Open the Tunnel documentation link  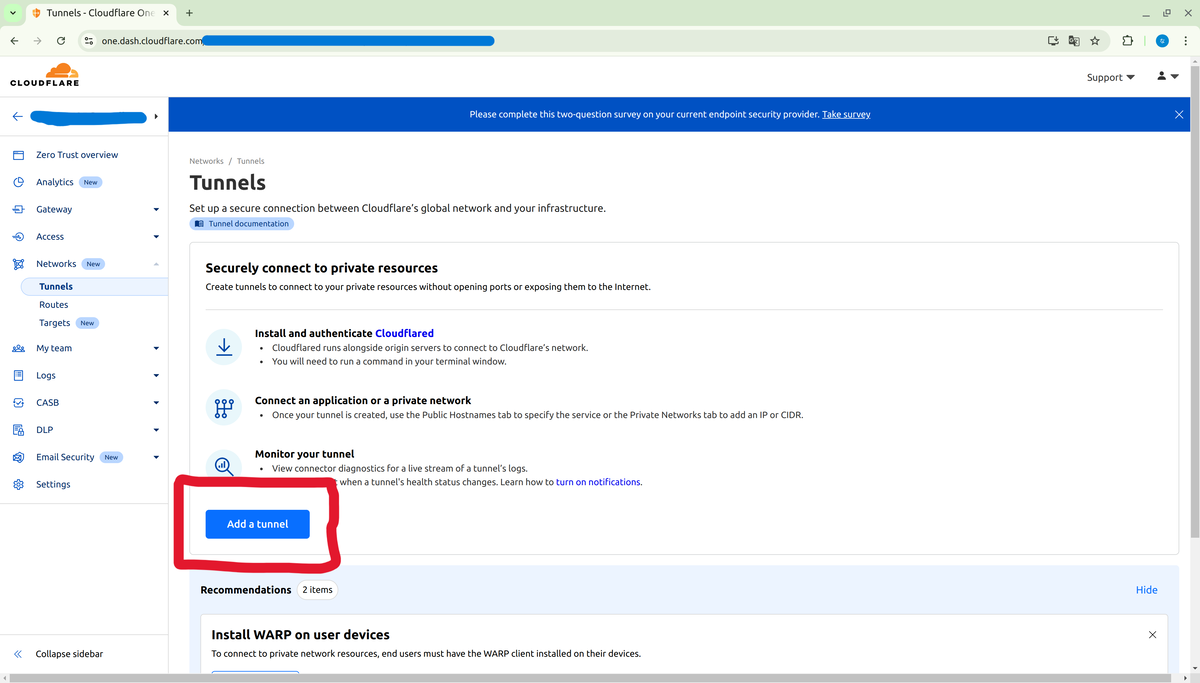tap(242, 224)
